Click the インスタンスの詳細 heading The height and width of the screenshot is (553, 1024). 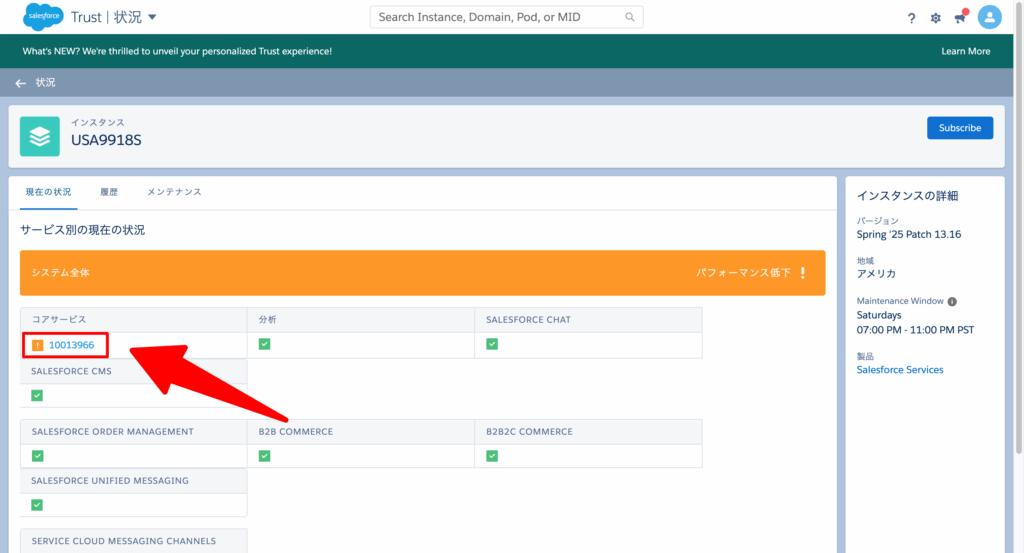(x=907, y=196)
